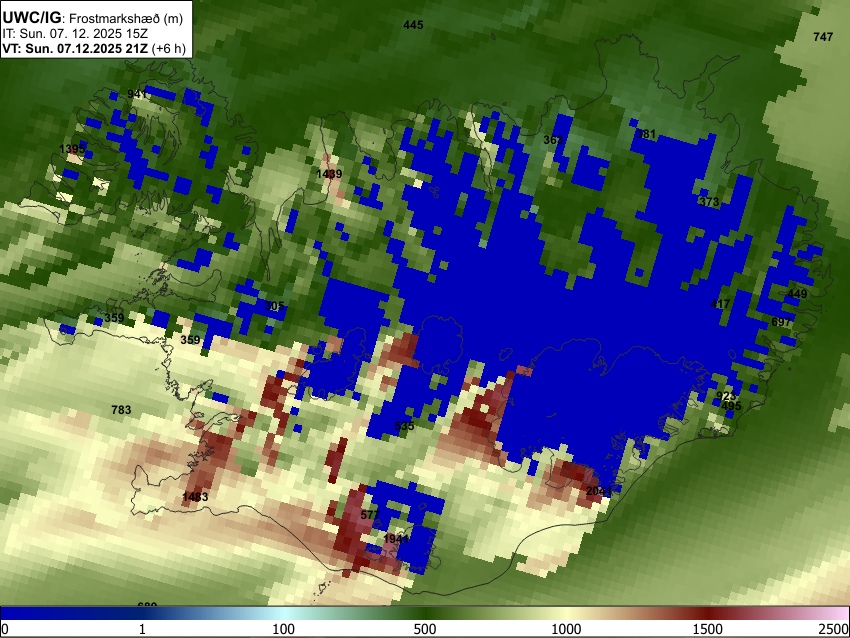Click the map value label 381
This screenshot has width=850, height=638.
[x=646, y=134]
